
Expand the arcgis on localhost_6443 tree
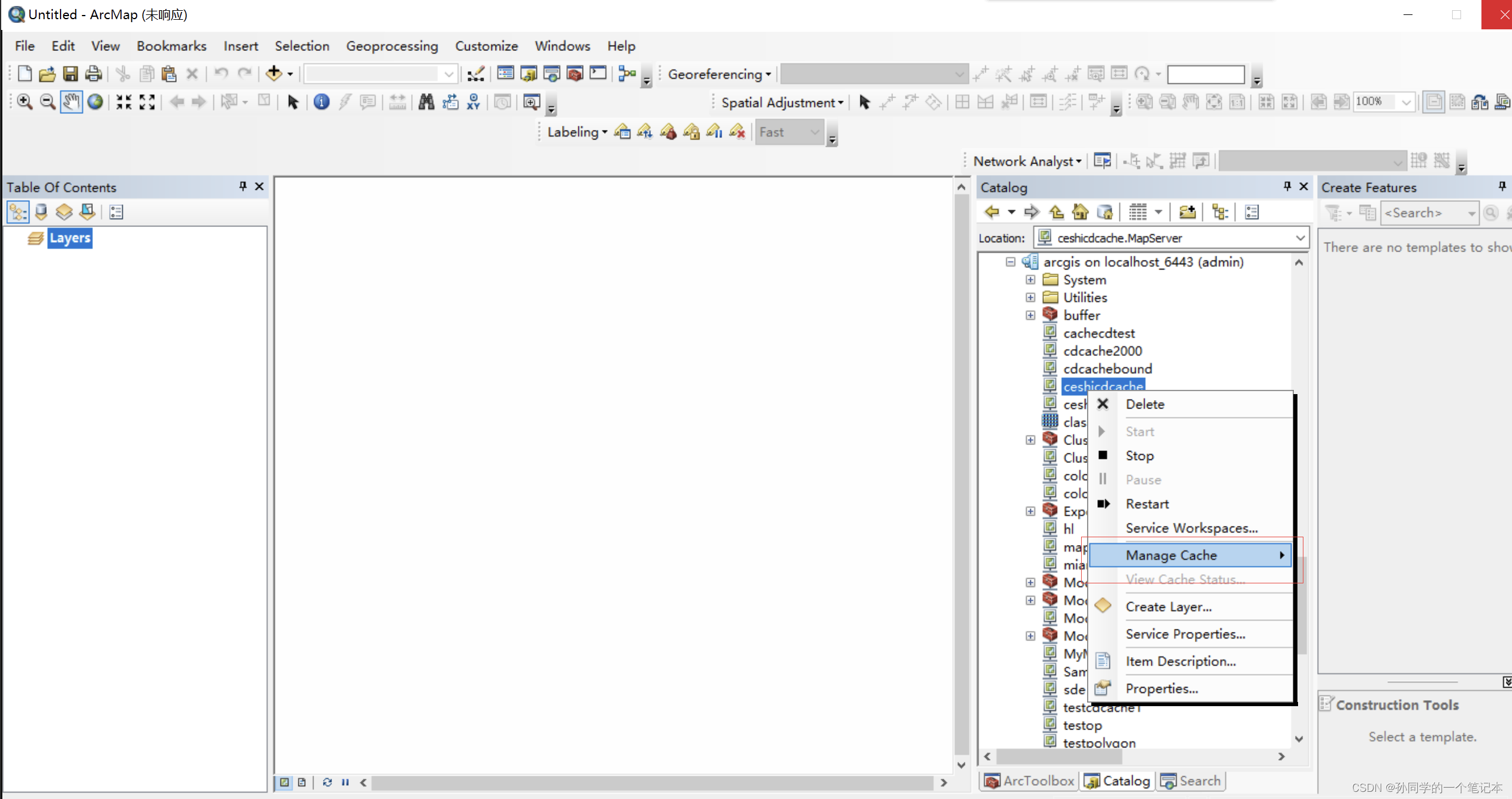click(x=1011, y=261)
